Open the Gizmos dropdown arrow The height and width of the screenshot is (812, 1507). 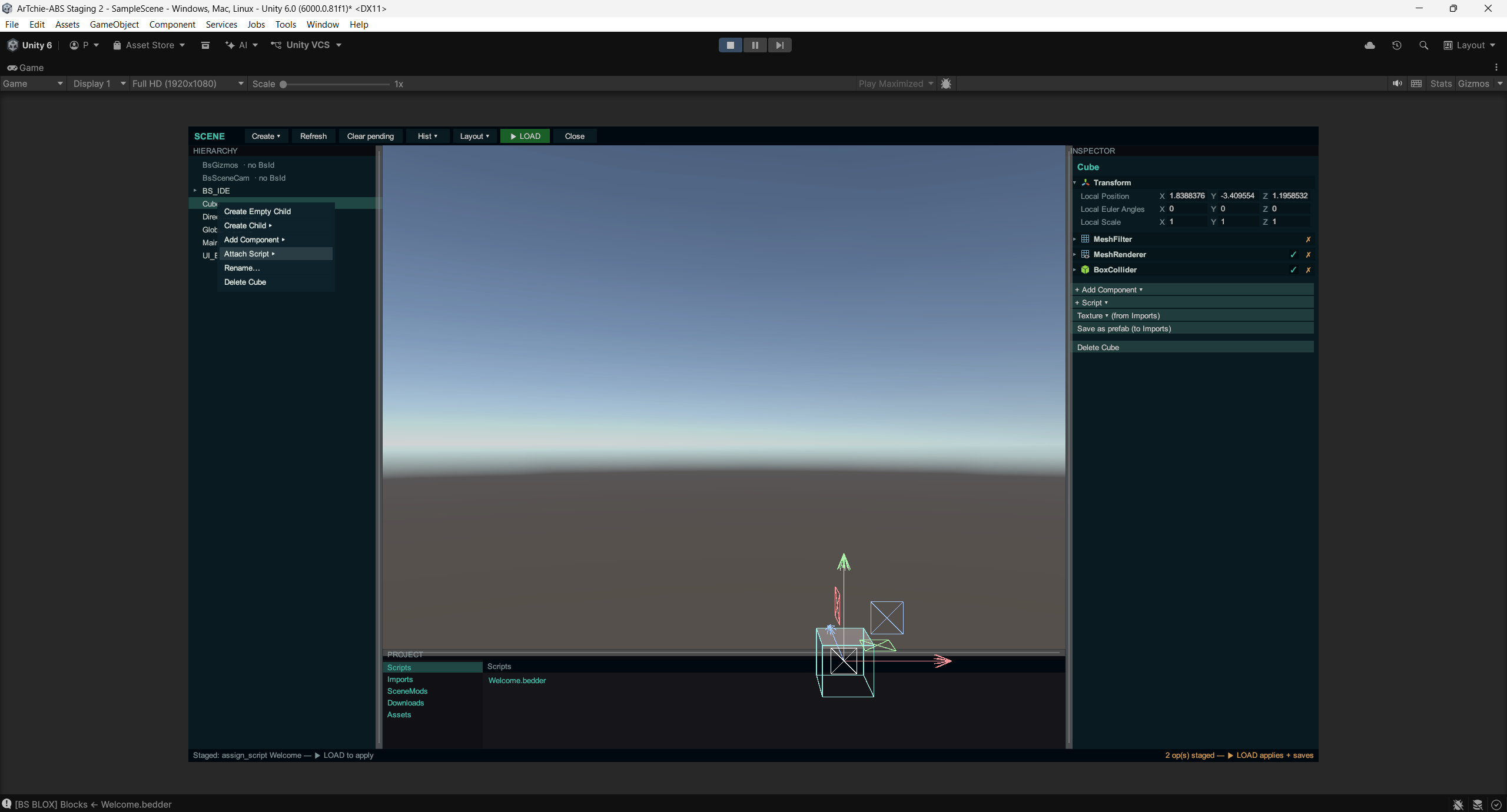click(x=1500, y=84)
